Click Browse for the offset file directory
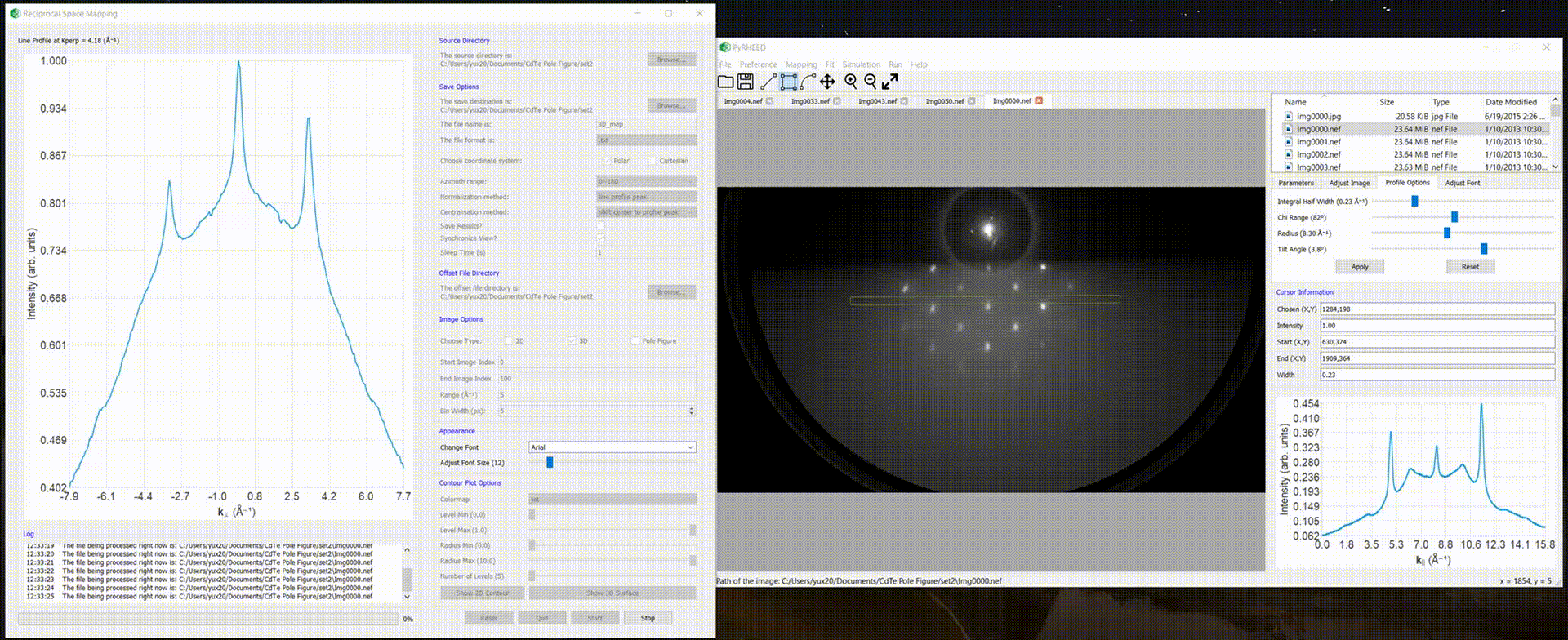This screenshot has width=1568, height=640. (671, 291)
